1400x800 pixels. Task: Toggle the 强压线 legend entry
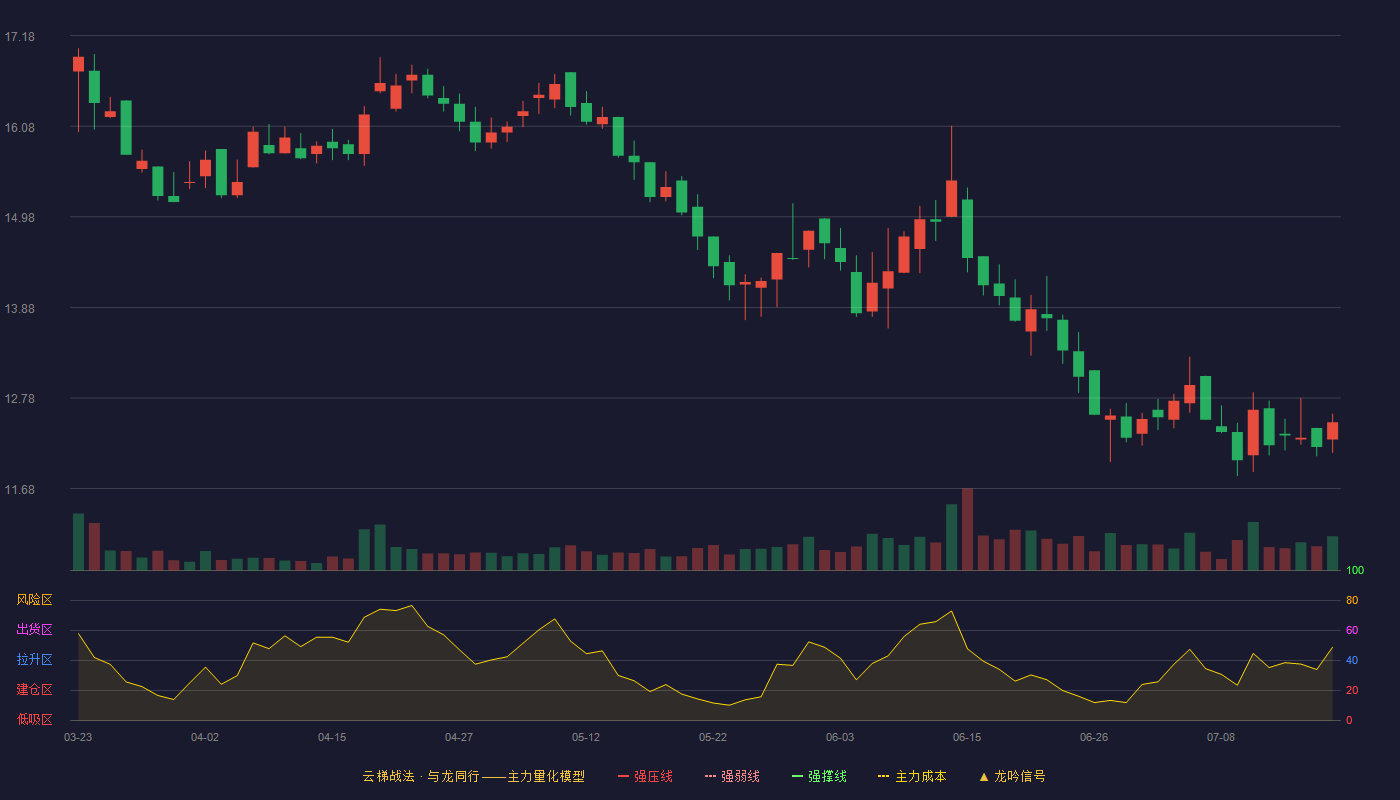645,776
